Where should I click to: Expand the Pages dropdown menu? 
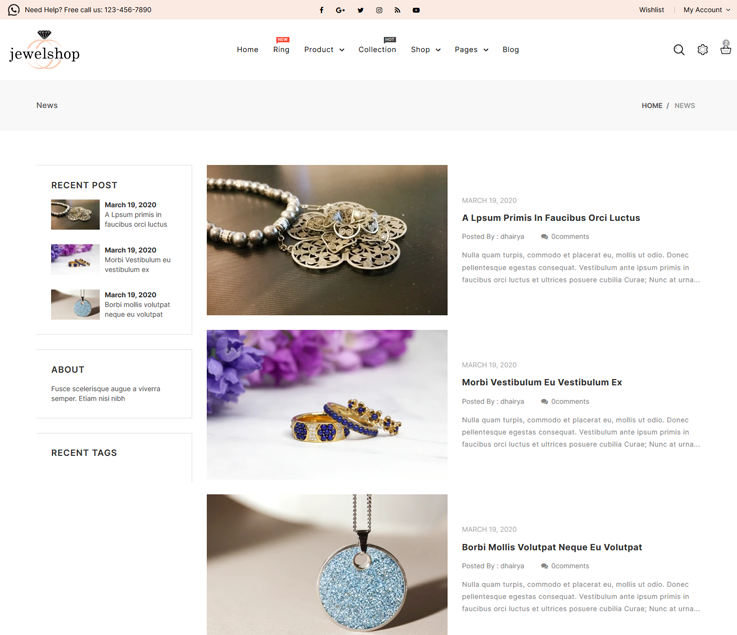pos(471,49)
